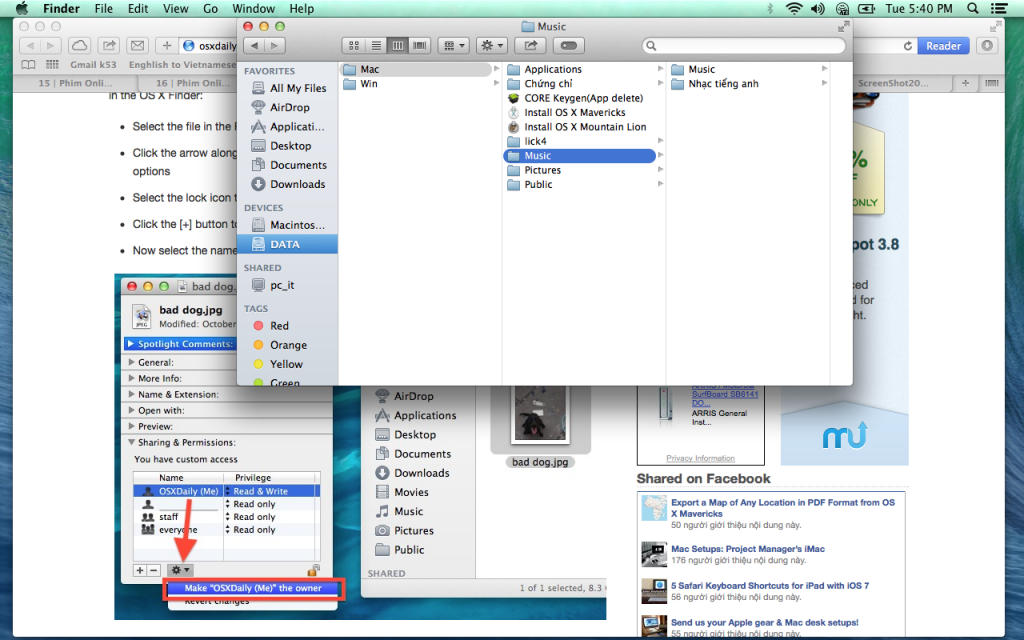Expand the Applications folder arrow in second column

point(660,69)
